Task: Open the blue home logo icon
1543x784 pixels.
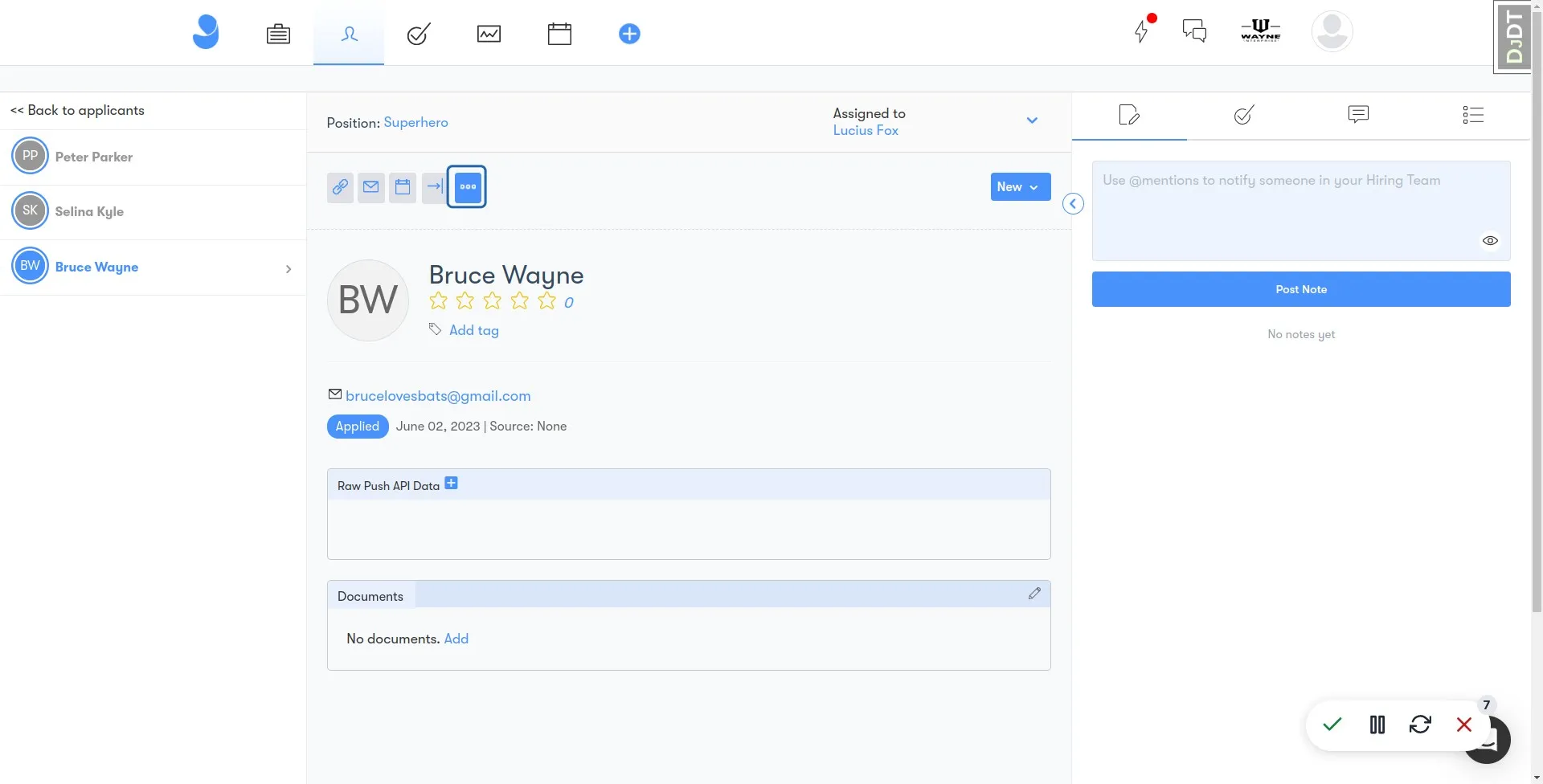Action: point(206,32)
